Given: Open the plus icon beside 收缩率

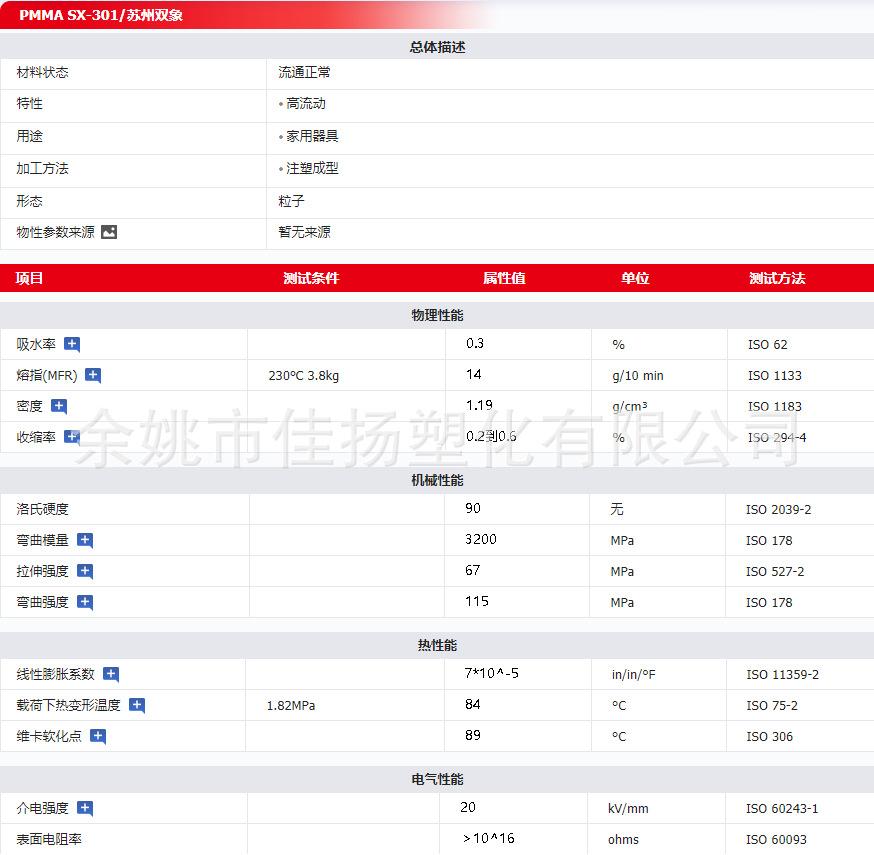Looking at the screenshot, I should coord(72,437).
